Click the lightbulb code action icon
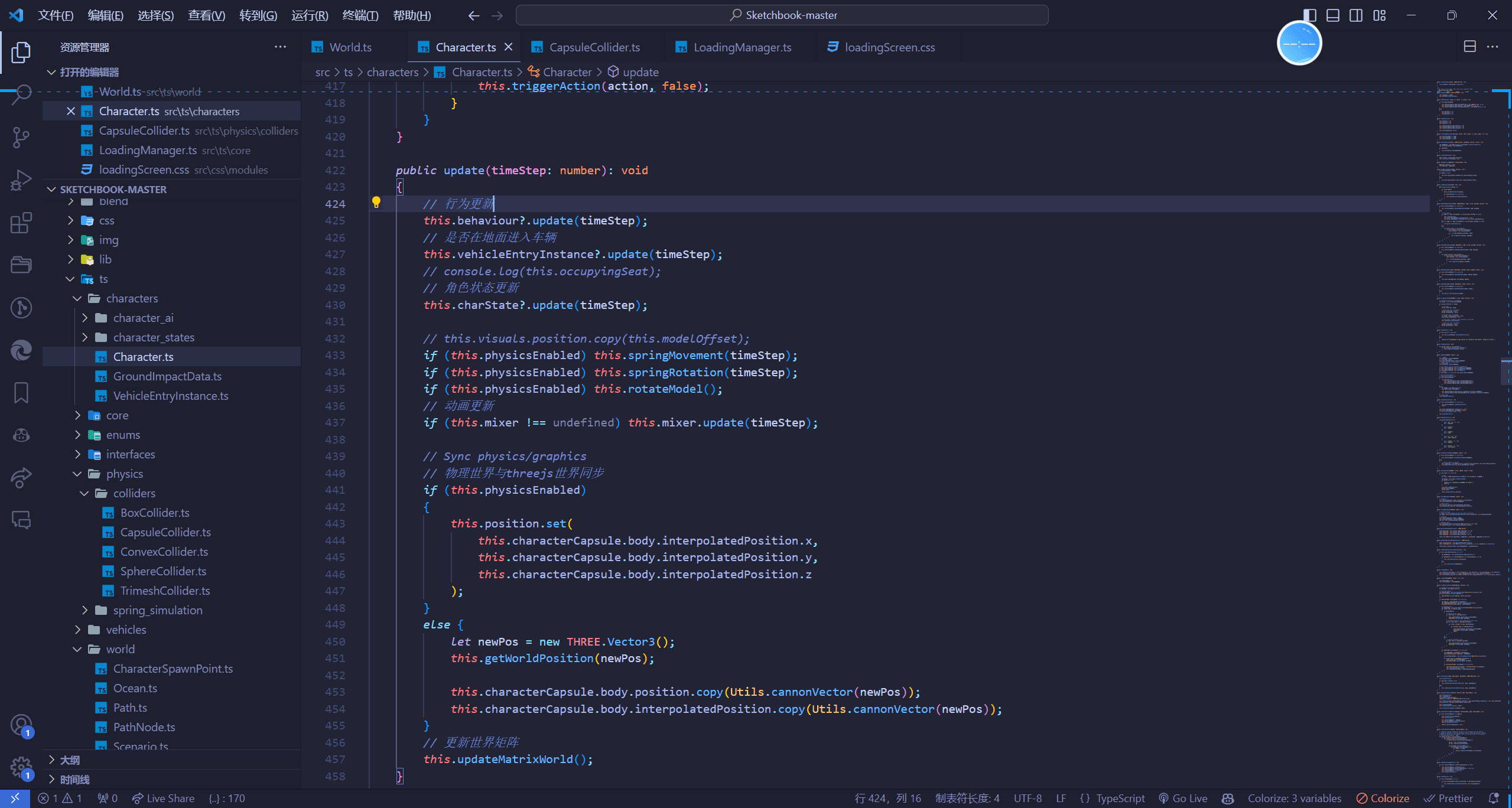 point(376,203)
